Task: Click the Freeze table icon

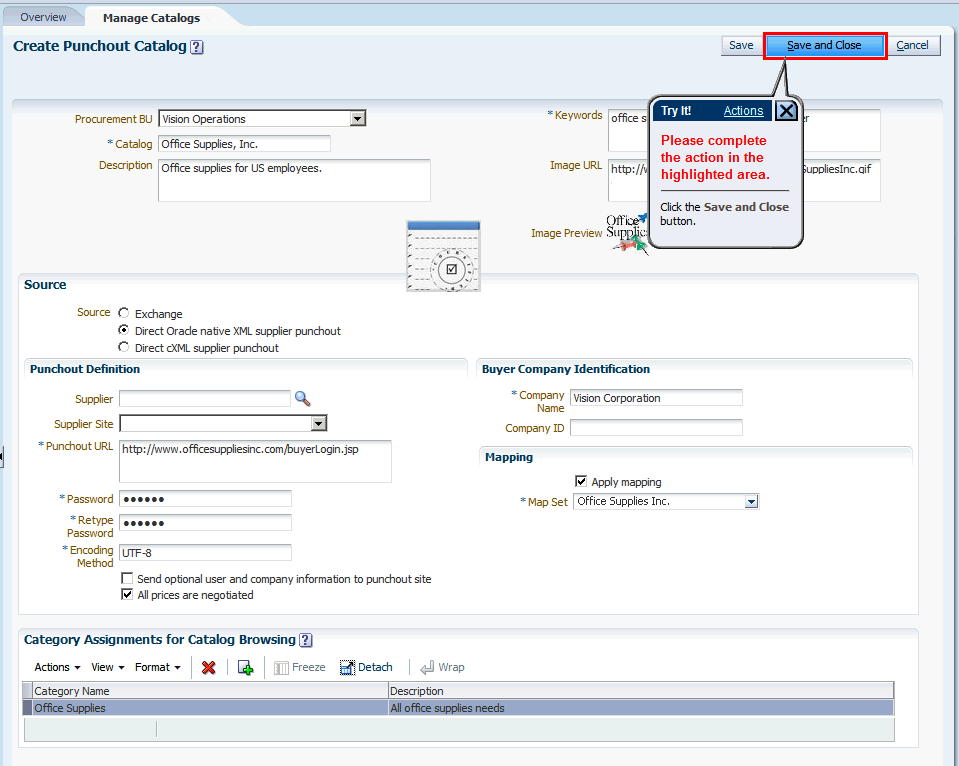Action: coord(300,666)
